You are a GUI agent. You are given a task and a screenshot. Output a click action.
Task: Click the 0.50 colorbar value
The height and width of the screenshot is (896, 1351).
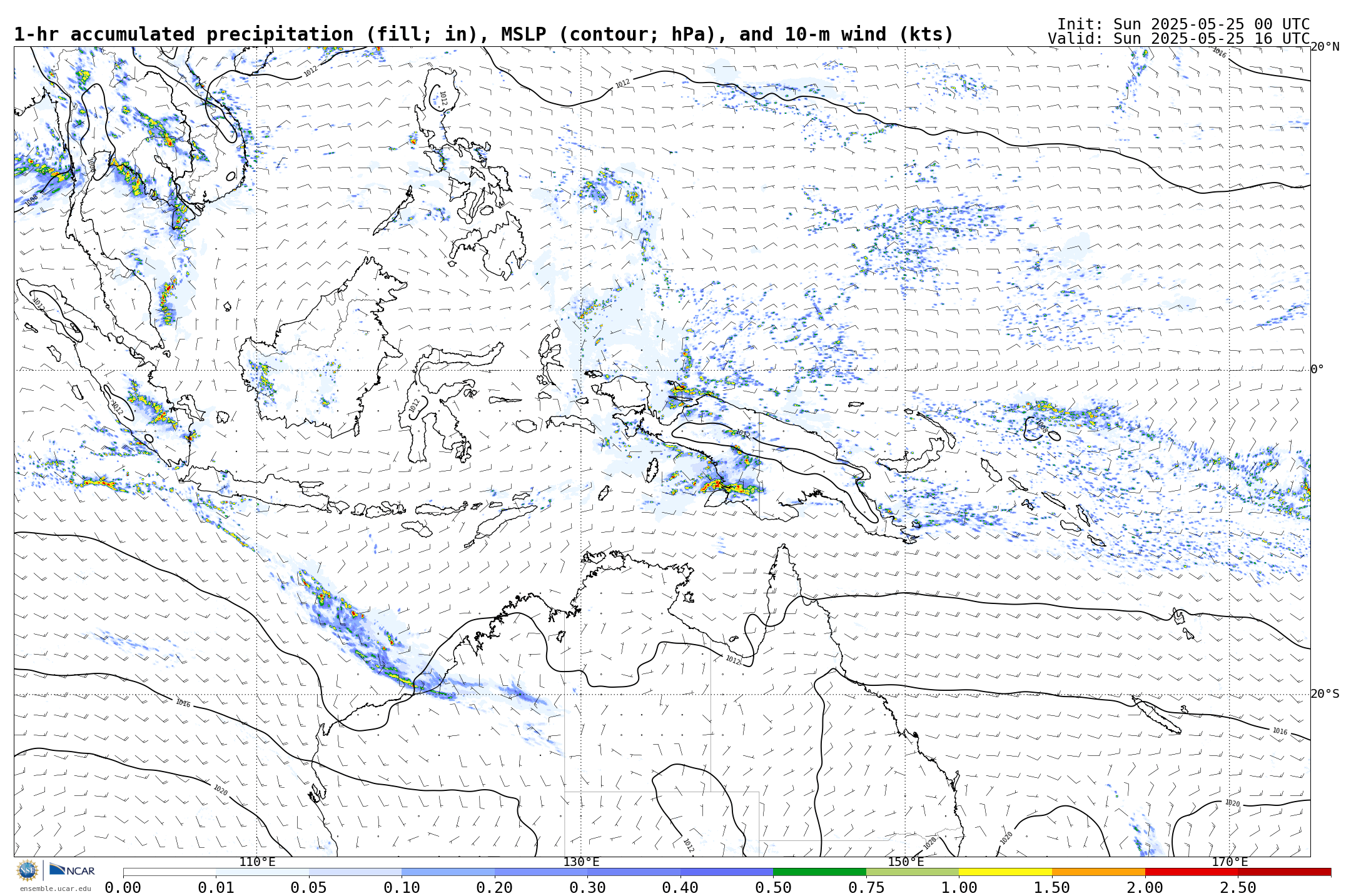[x=773, y=888]
